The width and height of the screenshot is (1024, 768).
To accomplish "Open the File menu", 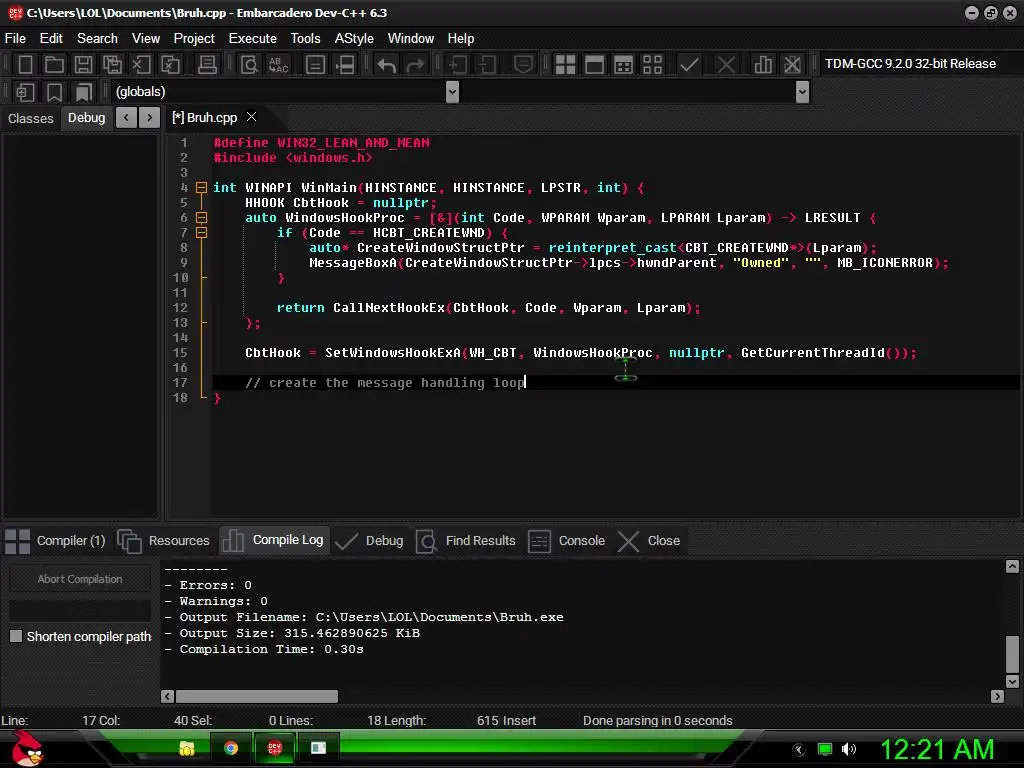I will (x=15, y=39).
